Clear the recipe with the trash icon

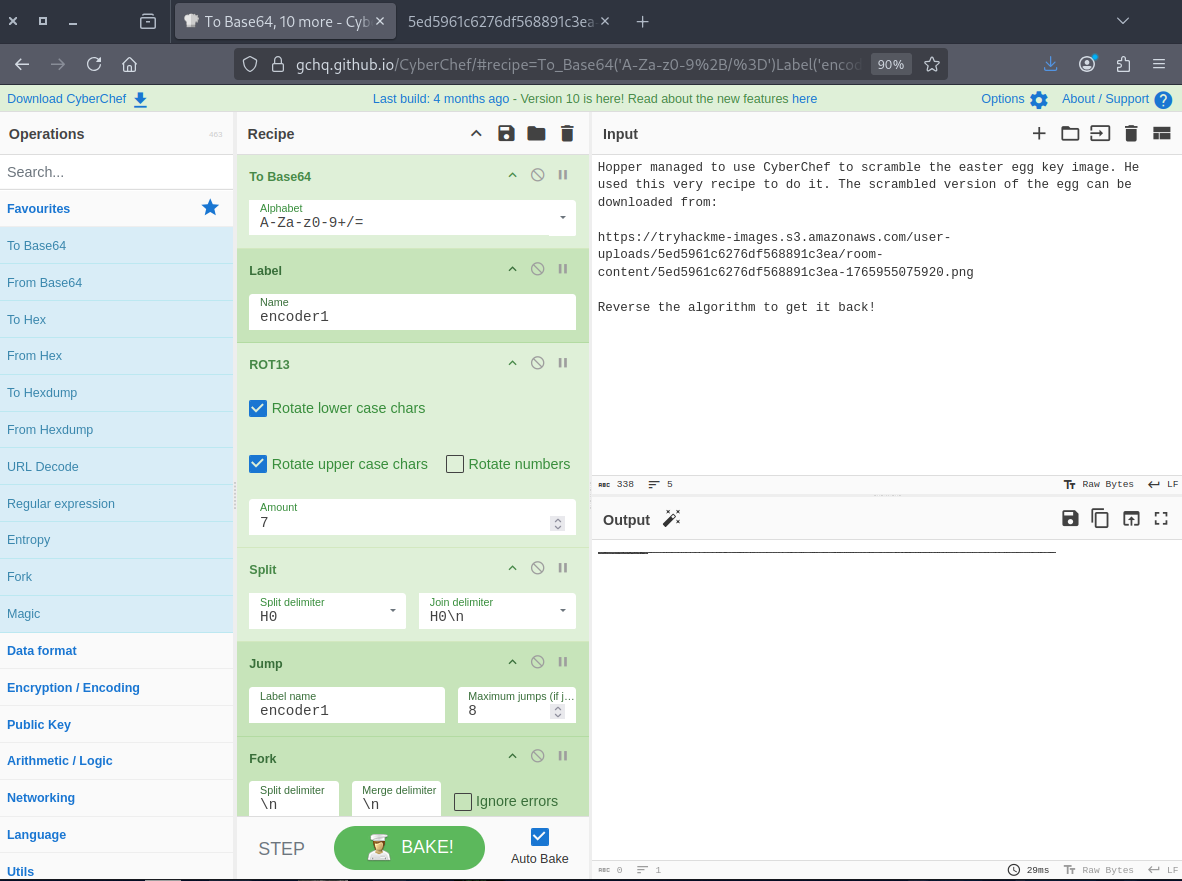(567, 134)
